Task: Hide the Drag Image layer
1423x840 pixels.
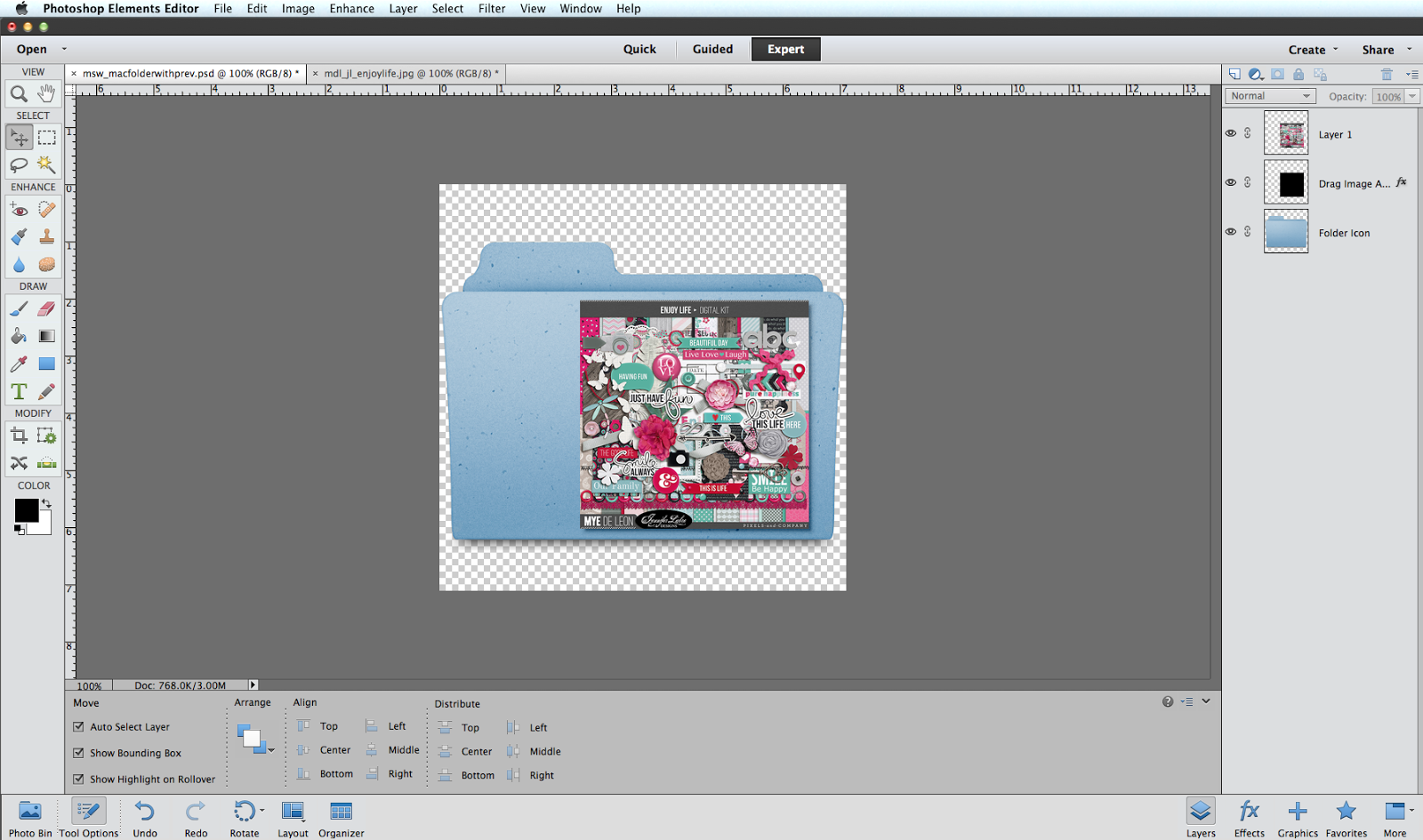Action: [1231, 182]
